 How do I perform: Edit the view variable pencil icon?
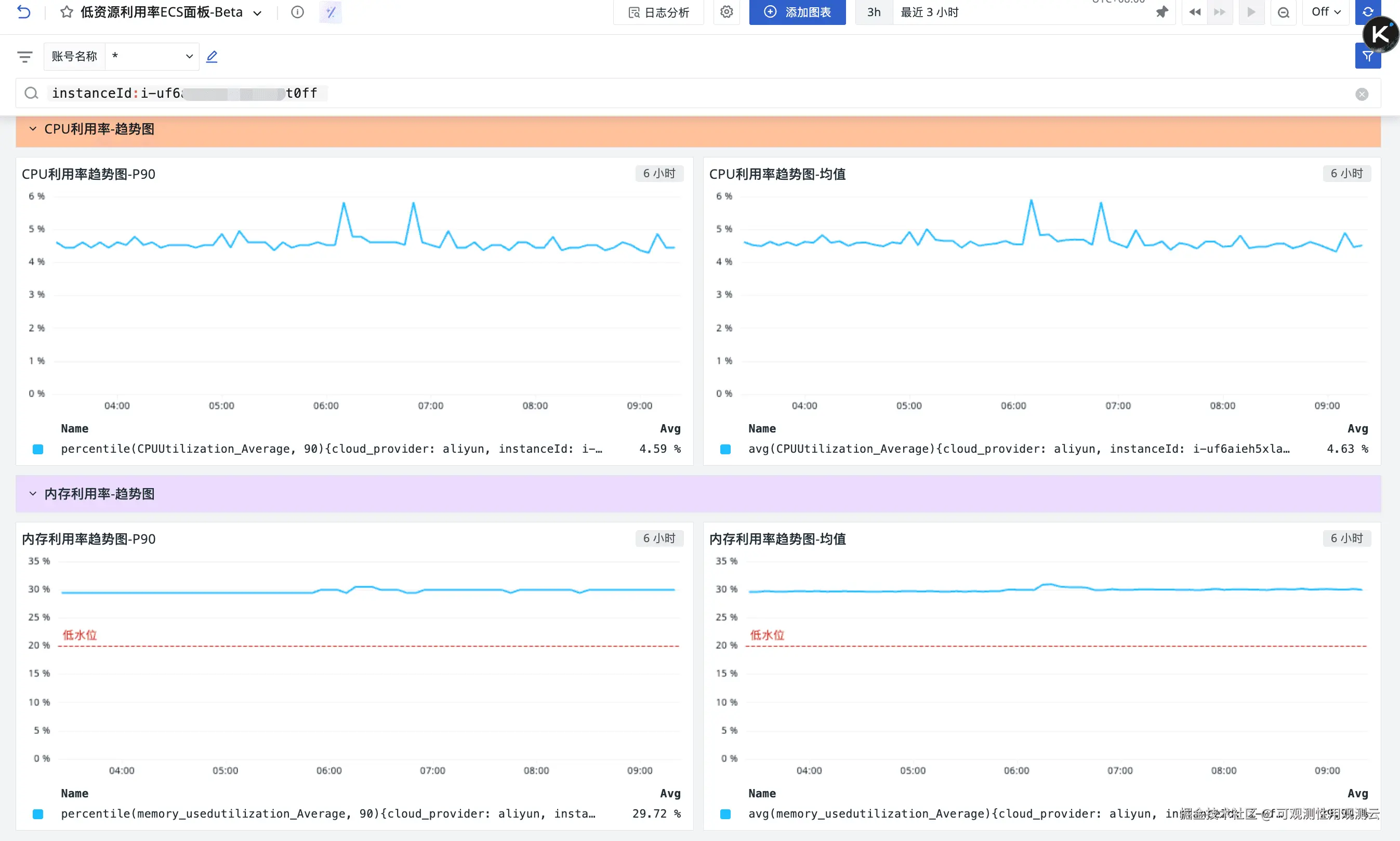pyautogui.click(x=212, y=56)
